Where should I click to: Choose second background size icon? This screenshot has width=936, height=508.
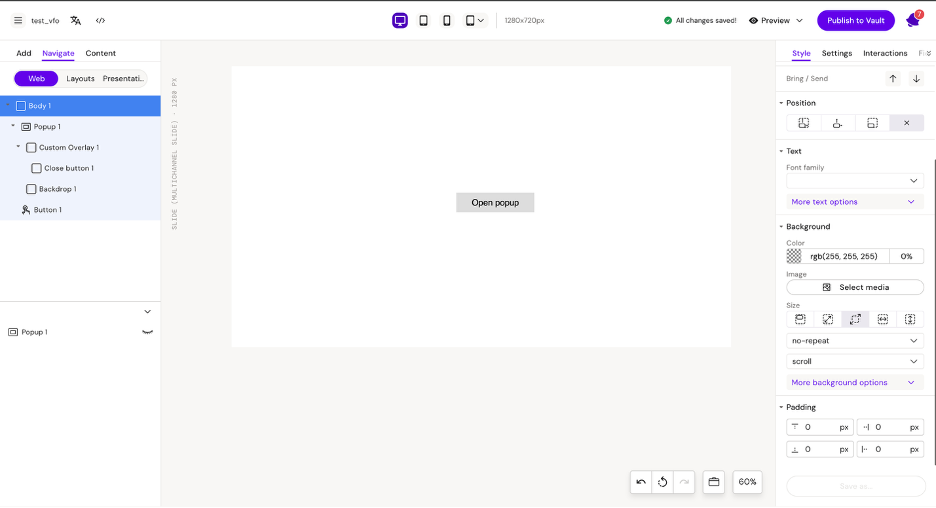pos(827,319)
